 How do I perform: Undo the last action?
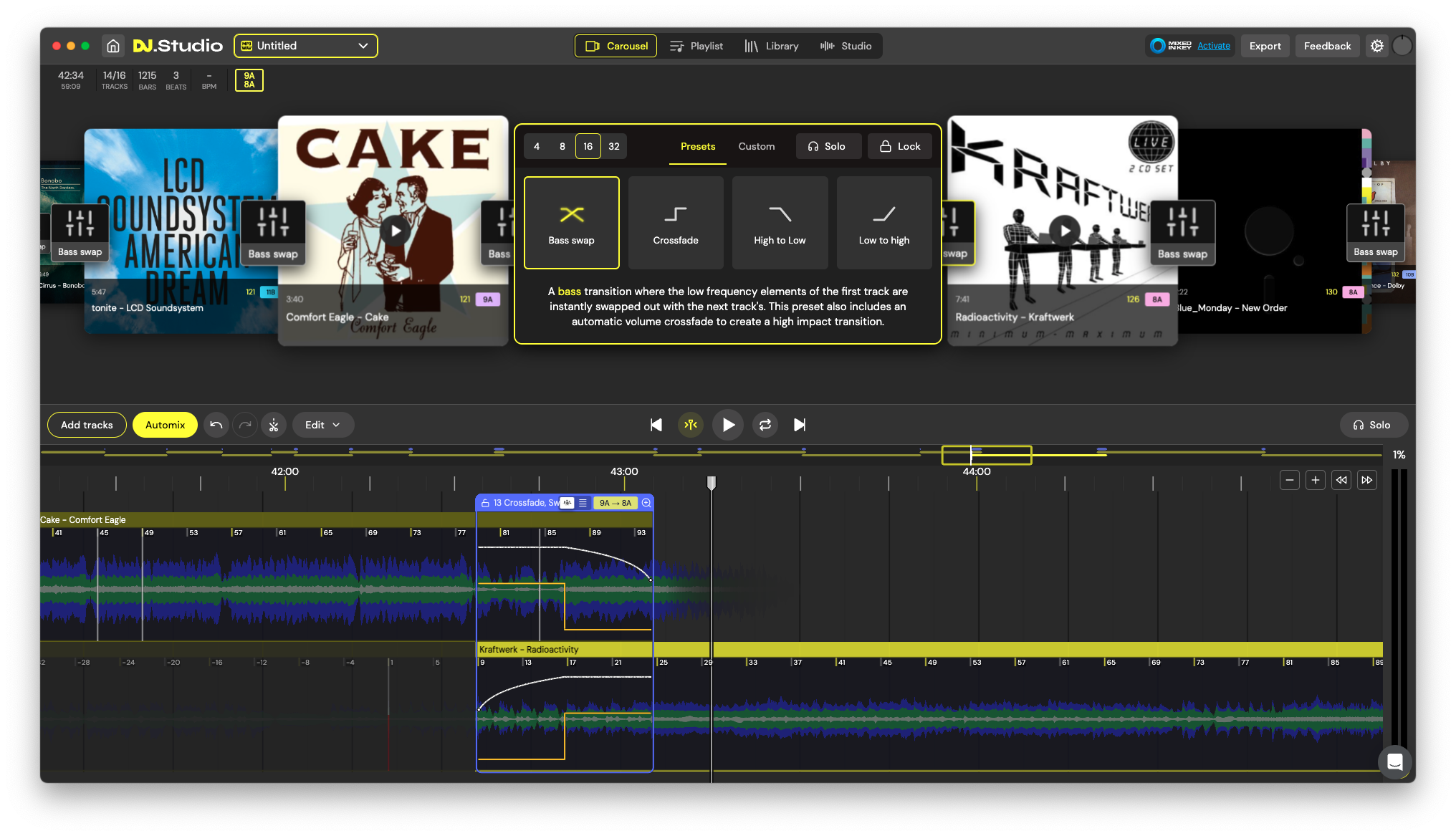[x=216, y=425]
